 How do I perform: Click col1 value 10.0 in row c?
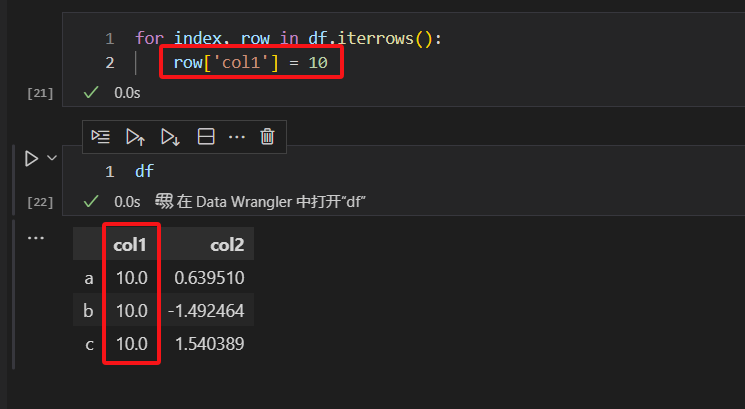132,344
